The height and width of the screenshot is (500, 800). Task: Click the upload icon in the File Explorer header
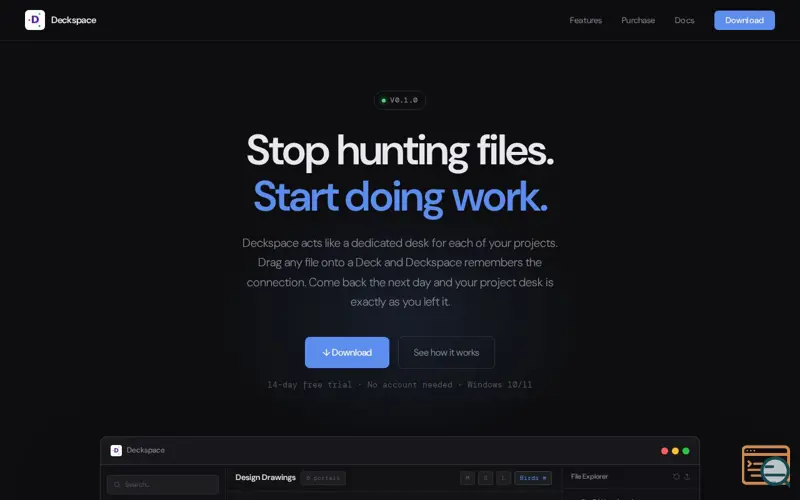tap(687, 477)
